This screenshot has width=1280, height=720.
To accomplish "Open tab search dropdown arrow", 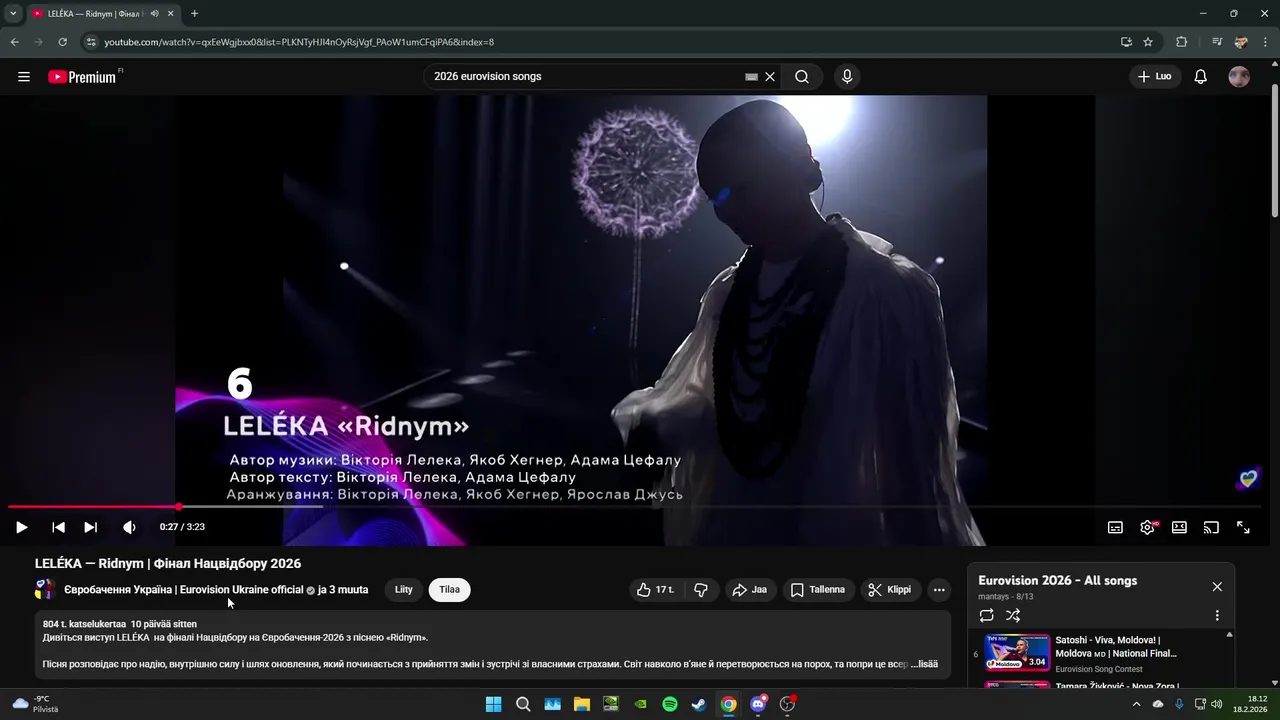I will coord(13,13).
